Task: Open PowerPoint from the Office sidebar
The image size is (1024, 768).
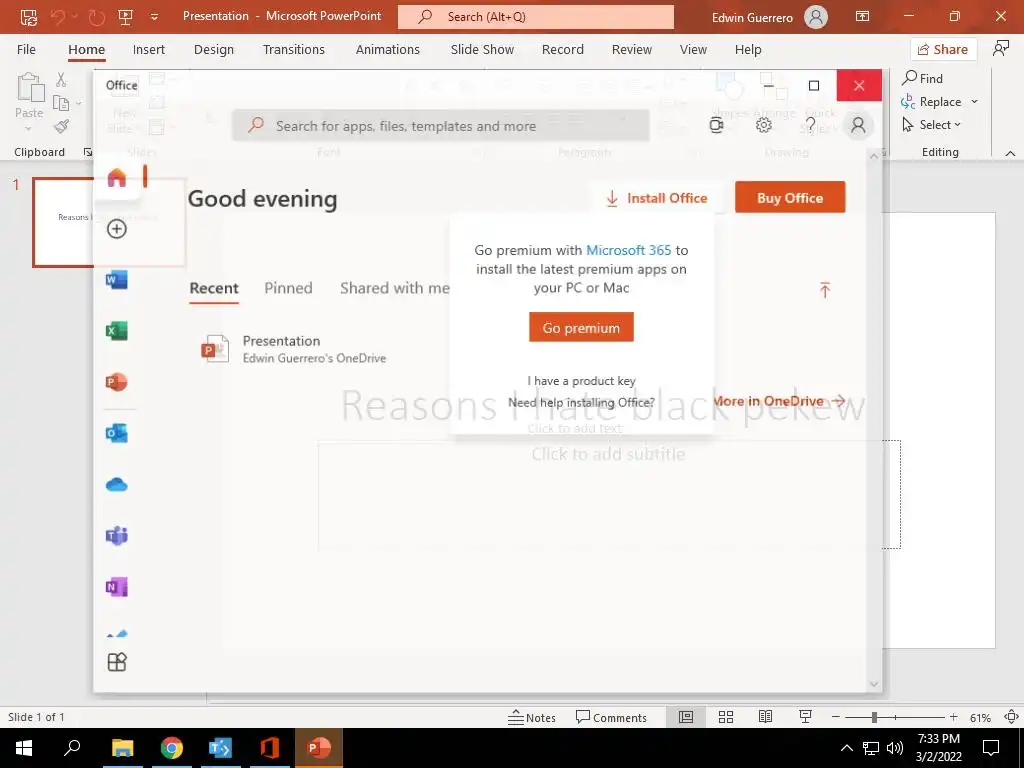Action: coord(116,382)
